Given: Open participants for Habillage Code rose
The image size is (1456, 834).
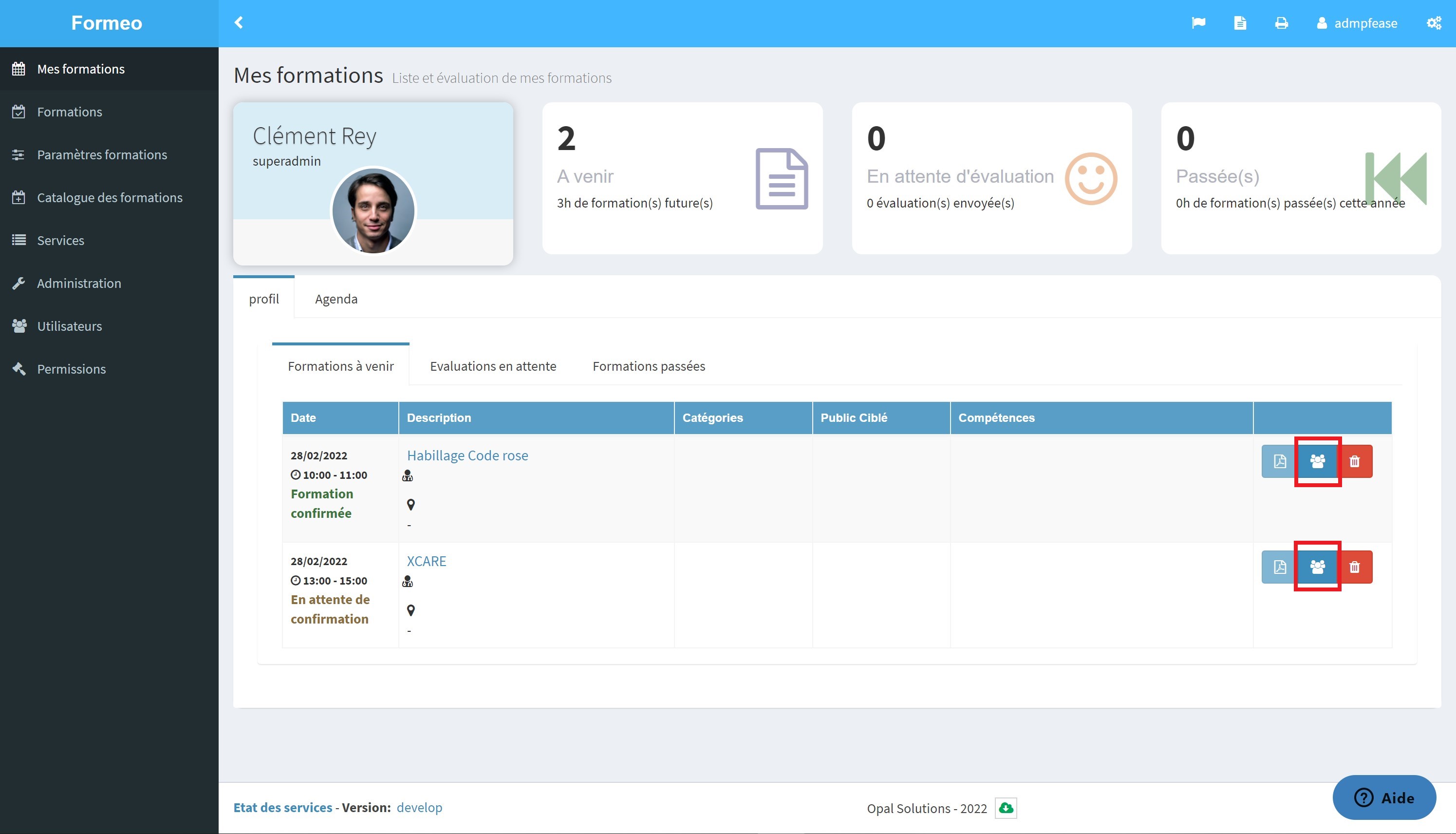Looking at the screenshot, I should click(x=1317, y=461).
